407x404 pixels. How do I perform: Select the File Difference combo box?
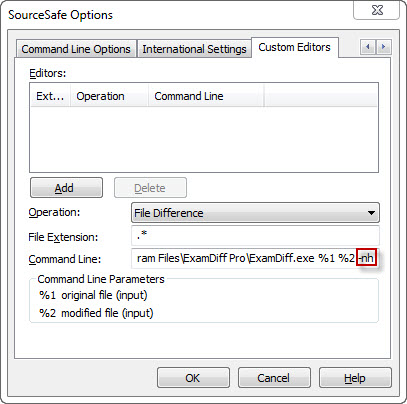tap(255, 213)
